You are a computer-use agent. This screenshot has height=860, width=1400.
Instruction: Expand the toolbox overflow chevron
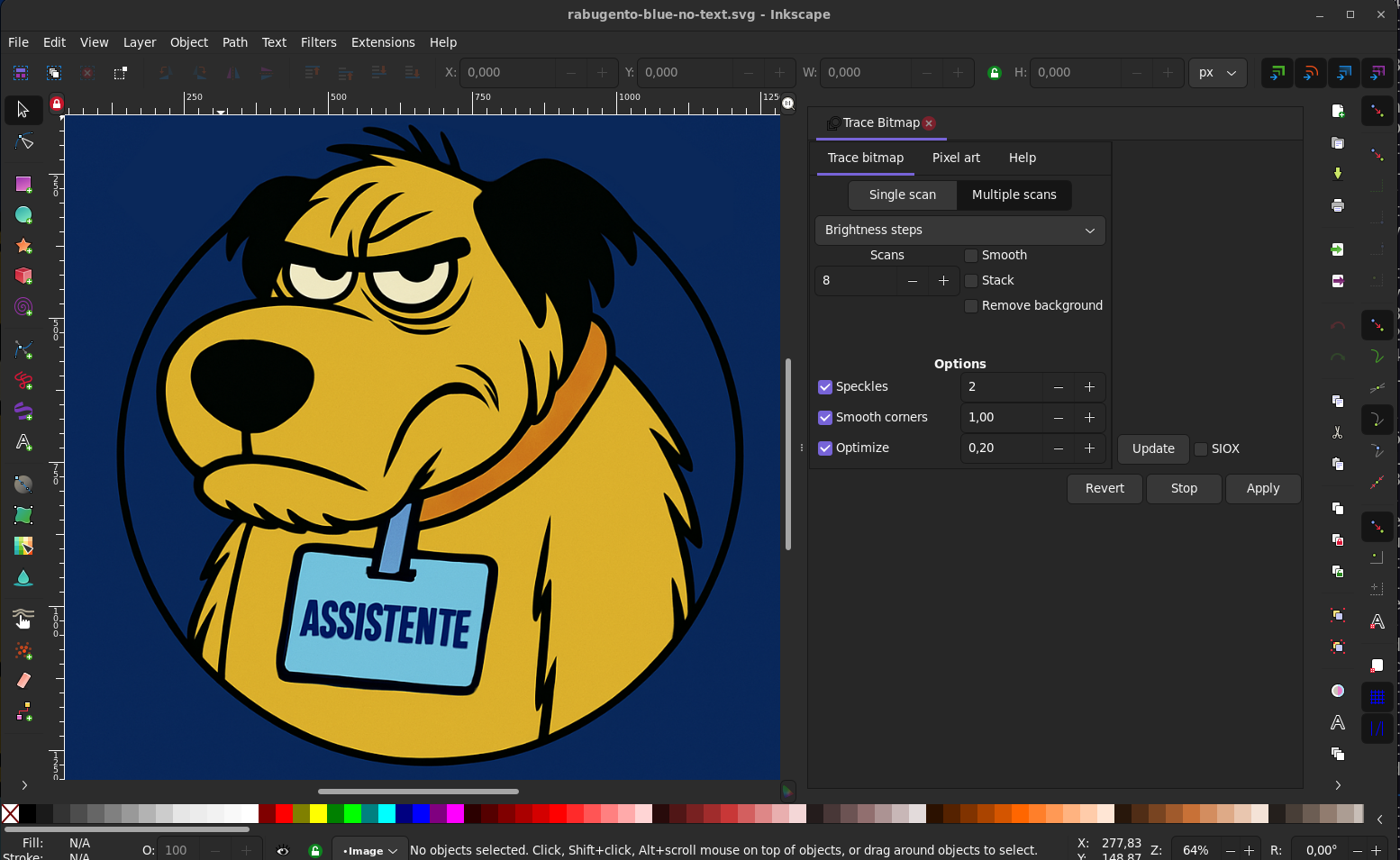pos(24,785)
